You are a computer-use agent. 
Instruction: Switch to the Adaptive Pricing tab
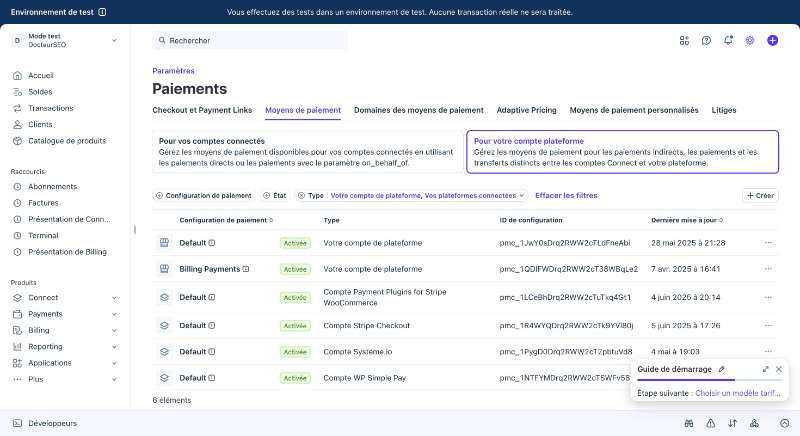click(x=527, y=110)
